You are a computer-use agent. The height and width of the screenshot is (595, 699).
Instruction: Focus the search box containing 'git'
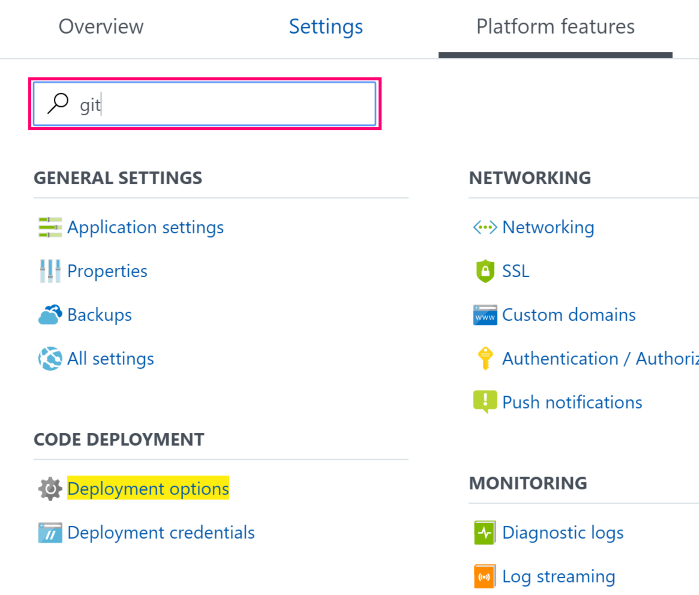[x=230, y=104]
